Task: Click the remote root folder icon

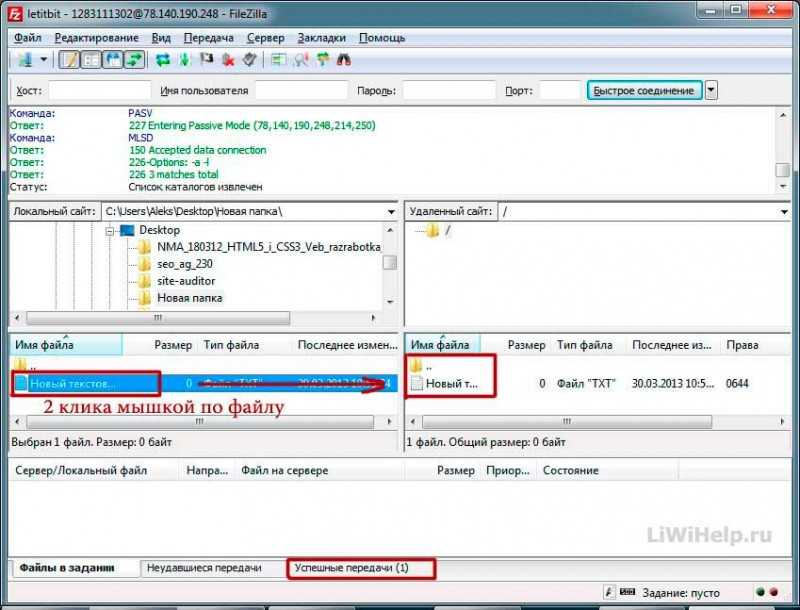Action: click(433, 231)
